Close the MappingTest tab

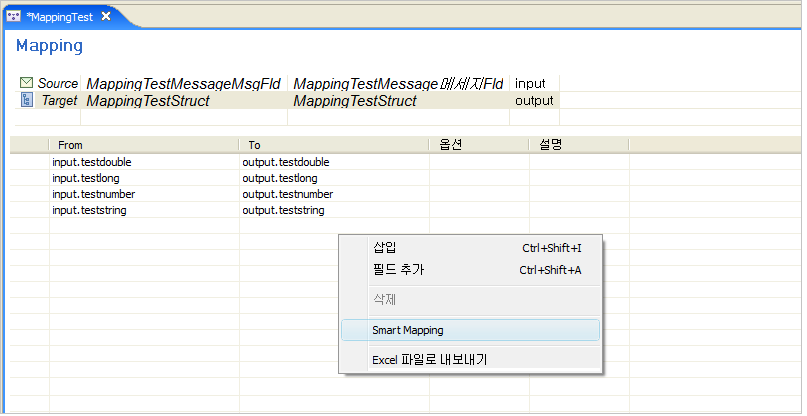point(106,16)
